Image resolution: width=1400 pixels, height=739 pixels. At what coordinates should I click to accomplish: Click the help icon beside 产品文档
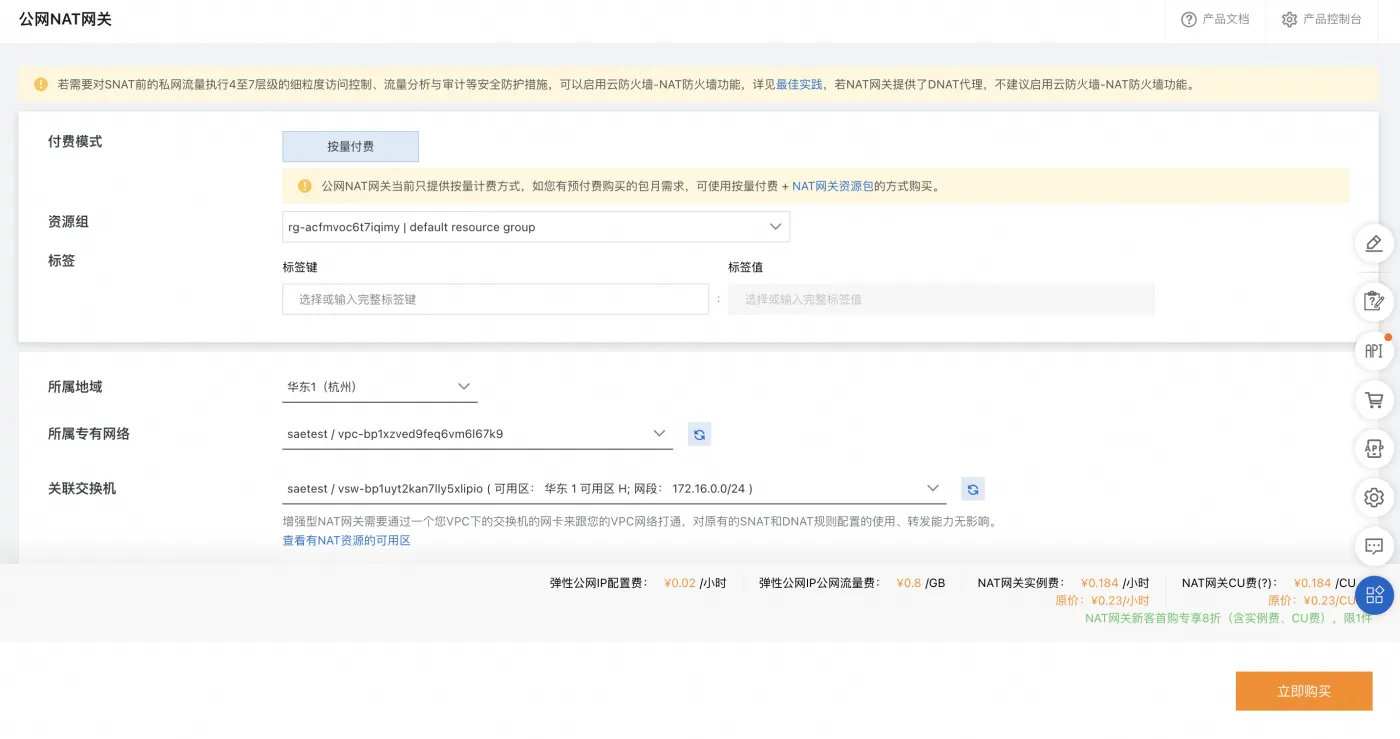1189,19
